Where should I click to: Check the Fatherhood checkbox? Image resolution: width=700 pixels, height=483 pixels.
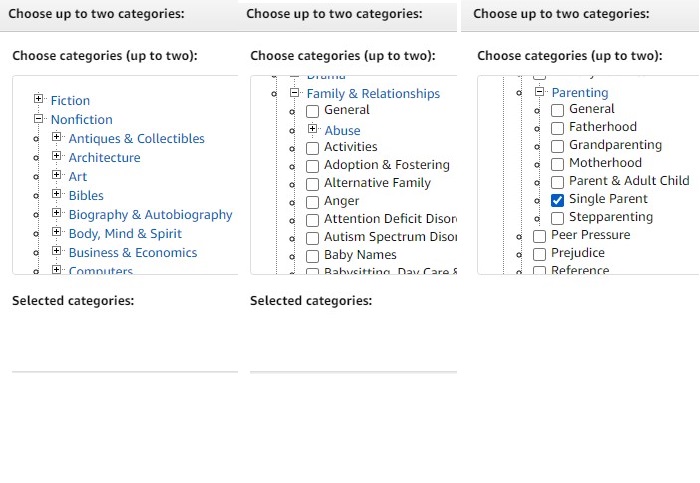pyautogui.click(x=557, y=128)
